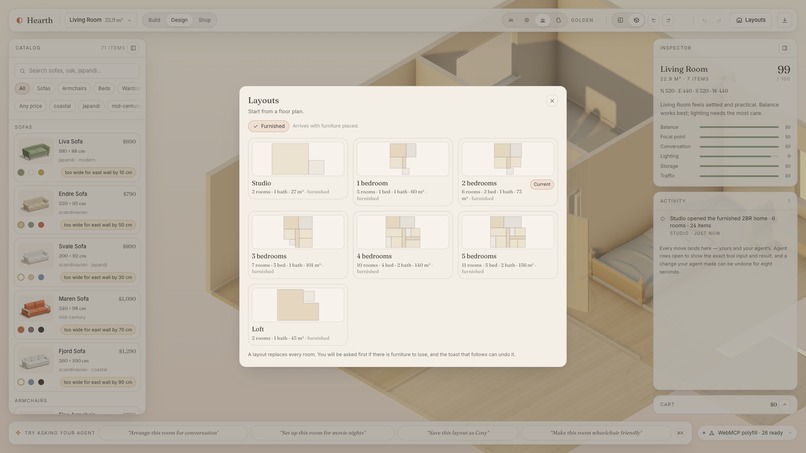Click 'Make this room wheelchair friendly' suggestion
806x453 pixels.
point(596,433)
